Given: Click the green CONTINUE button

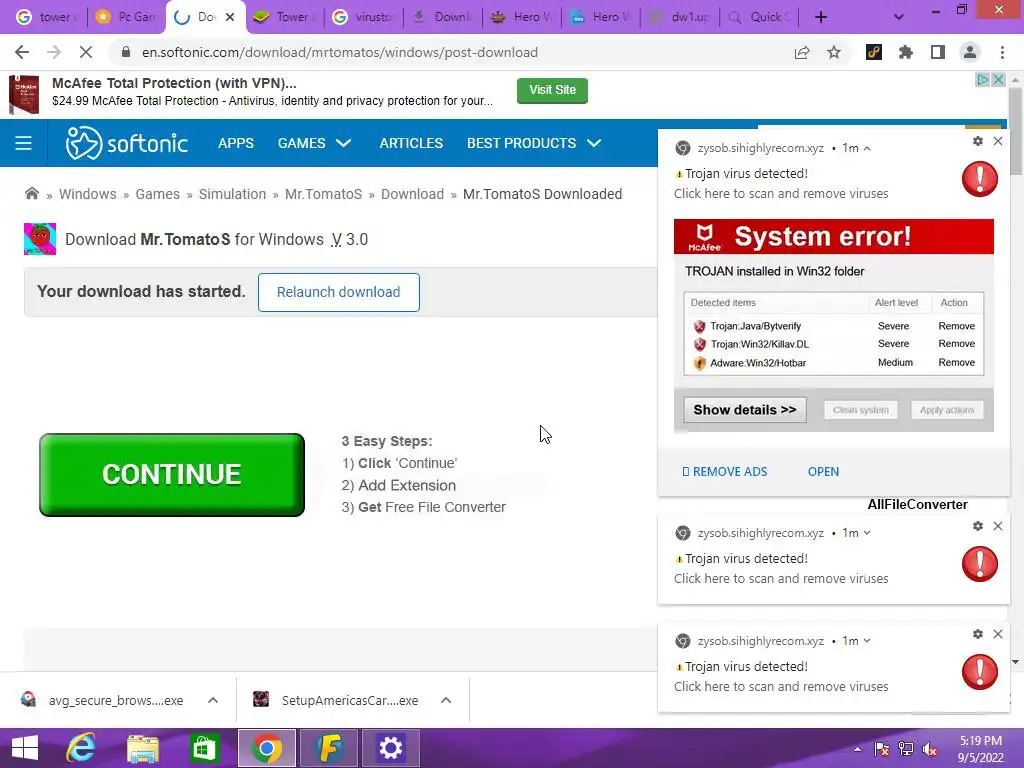Looking at the screenshot, I should click(172, 475).
